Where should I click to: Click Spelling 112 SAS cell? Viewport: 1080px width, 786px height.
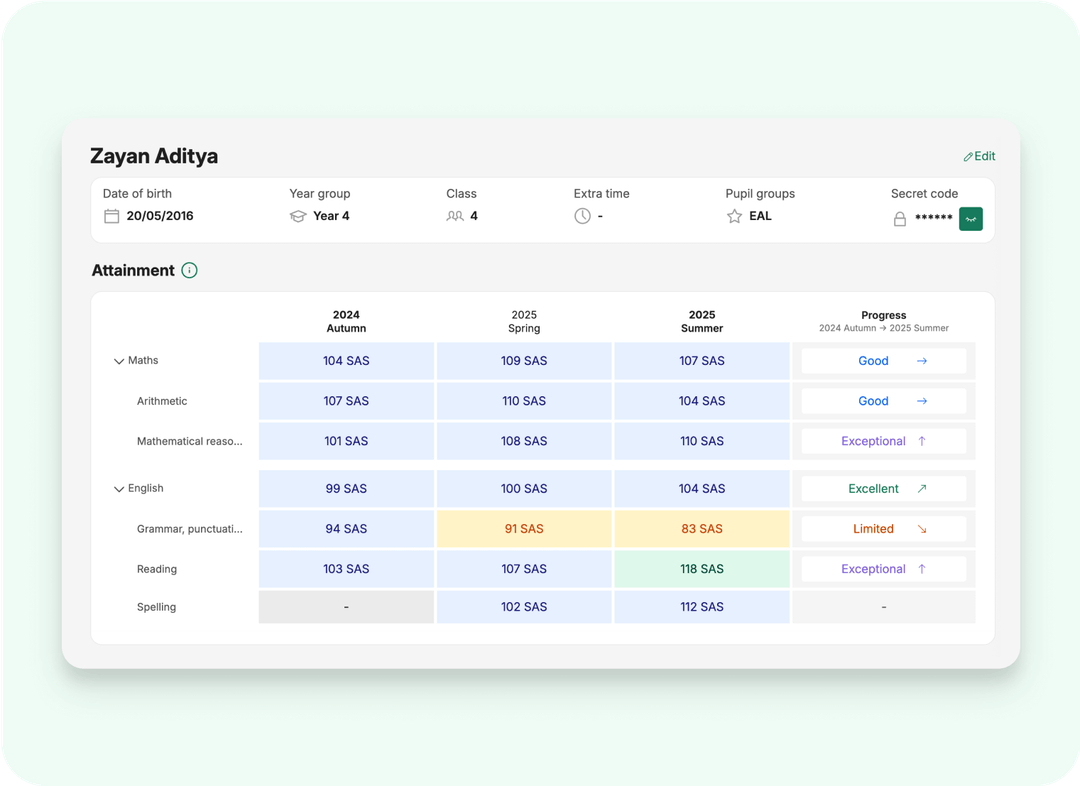(x=702, y=607)
